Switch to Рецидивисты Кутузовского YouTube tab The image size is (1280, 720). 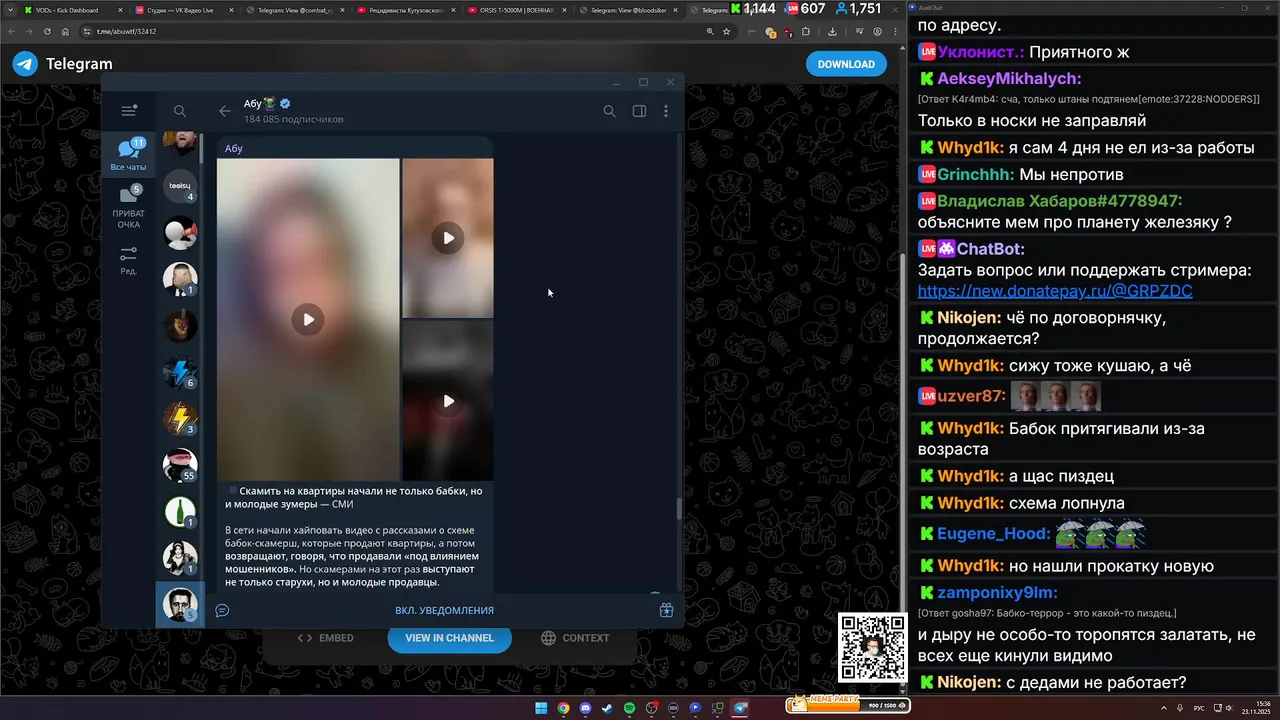tap(406, 10)
